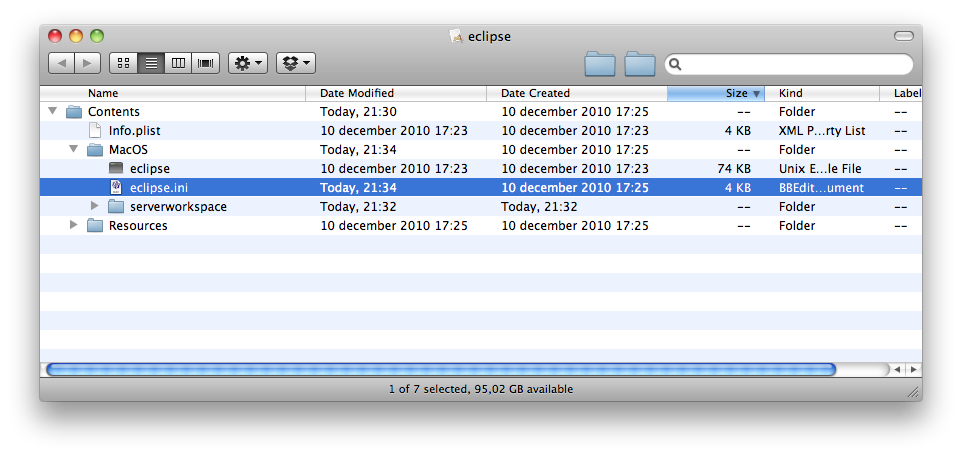Select the serverworkspace folder icon
Image resolution: width=962 pixels, height=456 pixels.
(x=116, y=207)
